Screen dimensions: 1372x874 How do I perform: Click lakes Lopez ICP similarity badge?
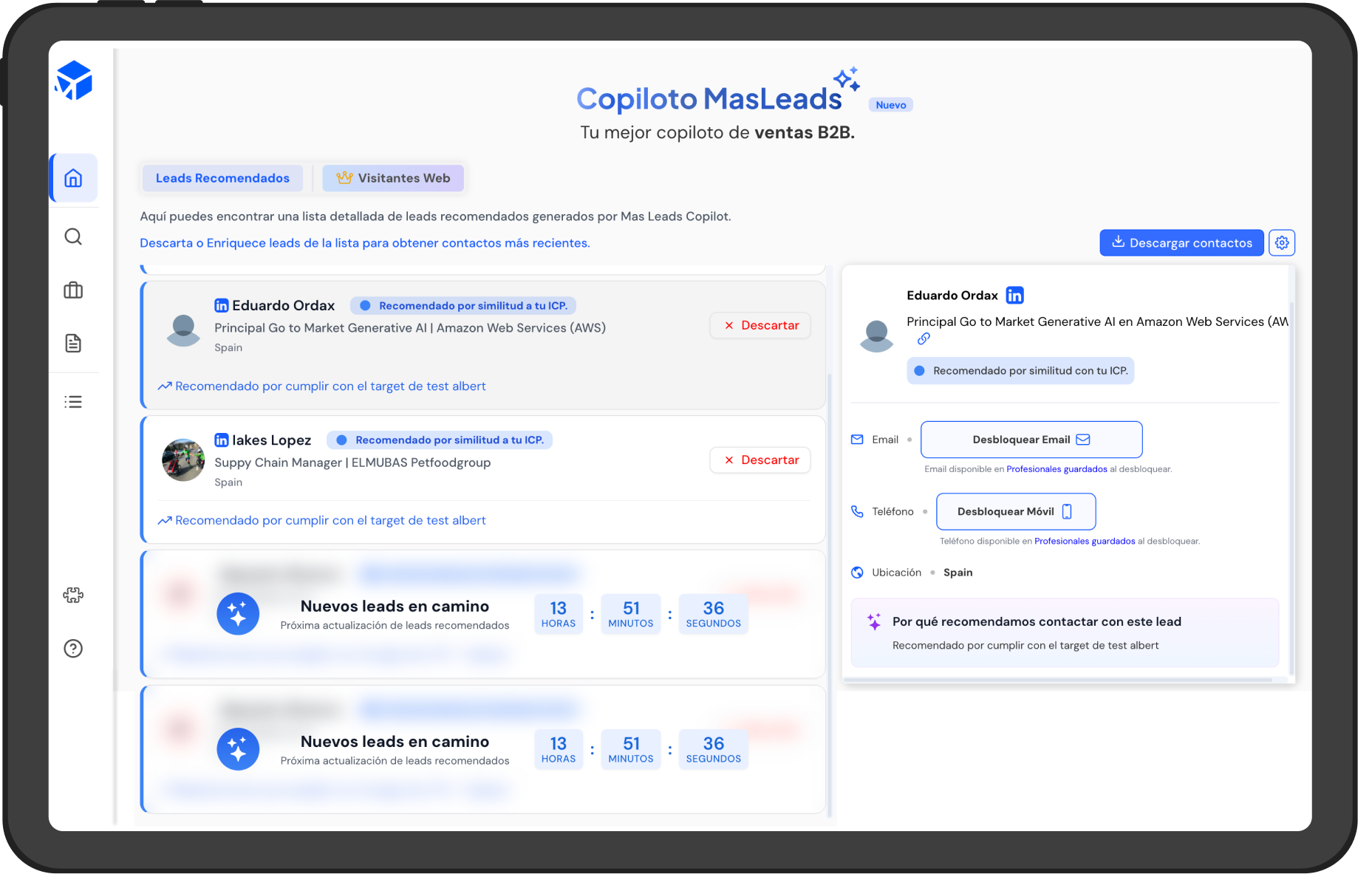[440, 440]
